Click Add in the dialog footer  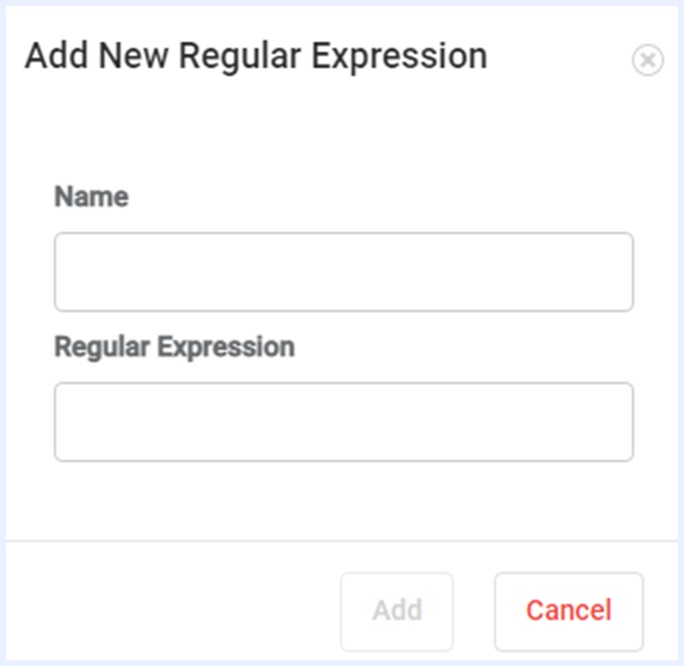coord(397,610)
